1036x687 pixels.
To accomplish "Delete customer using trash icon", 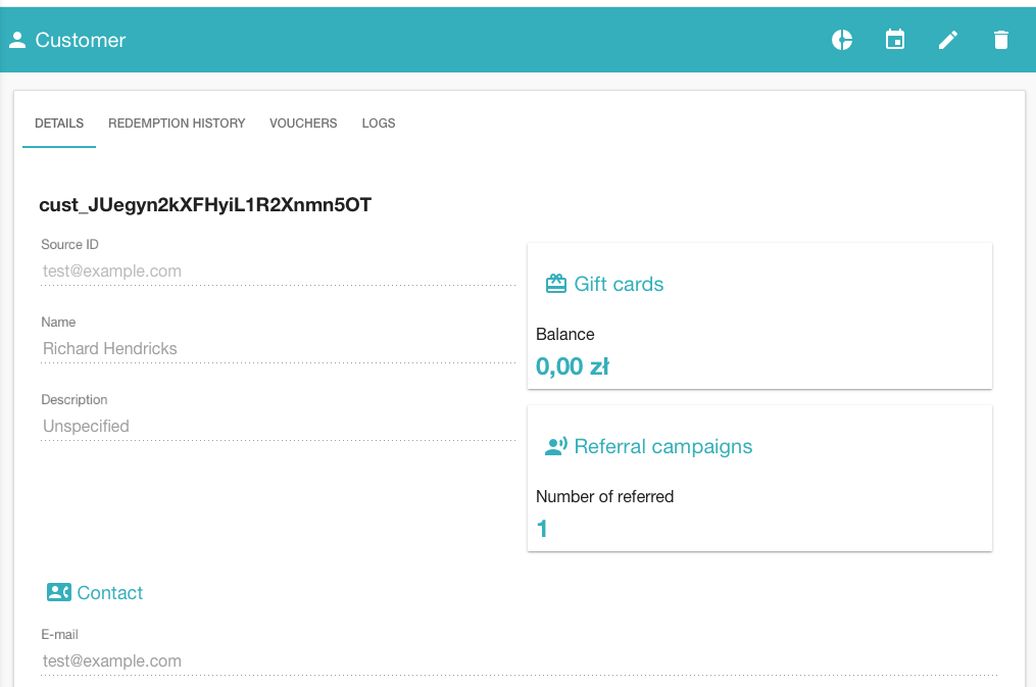I will pyautogui.click(x=1001, y=40).
